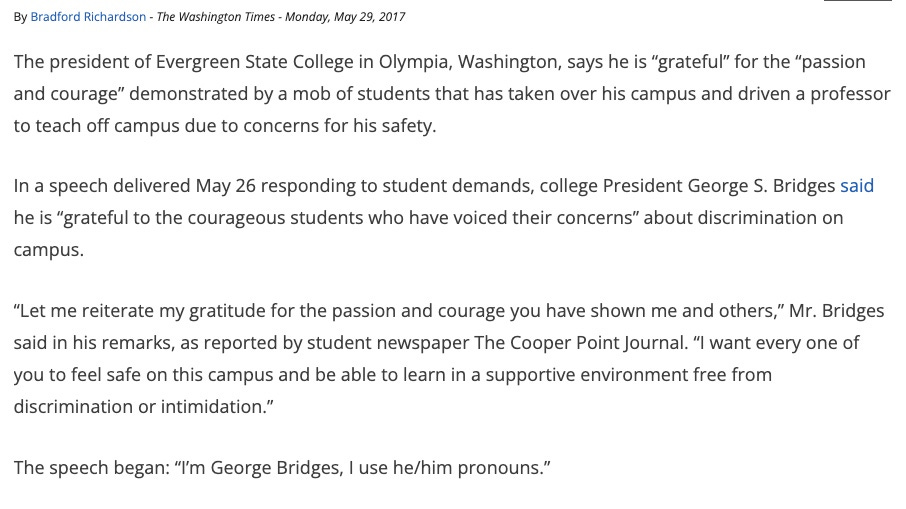Click the quote 'grateful to the courageous students'
This screenshot has height=509, width=906.
[209, 218]
